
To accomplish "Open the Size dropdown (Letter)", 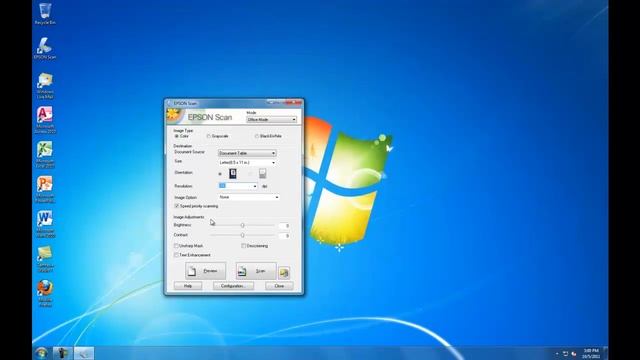I will 247,162.
